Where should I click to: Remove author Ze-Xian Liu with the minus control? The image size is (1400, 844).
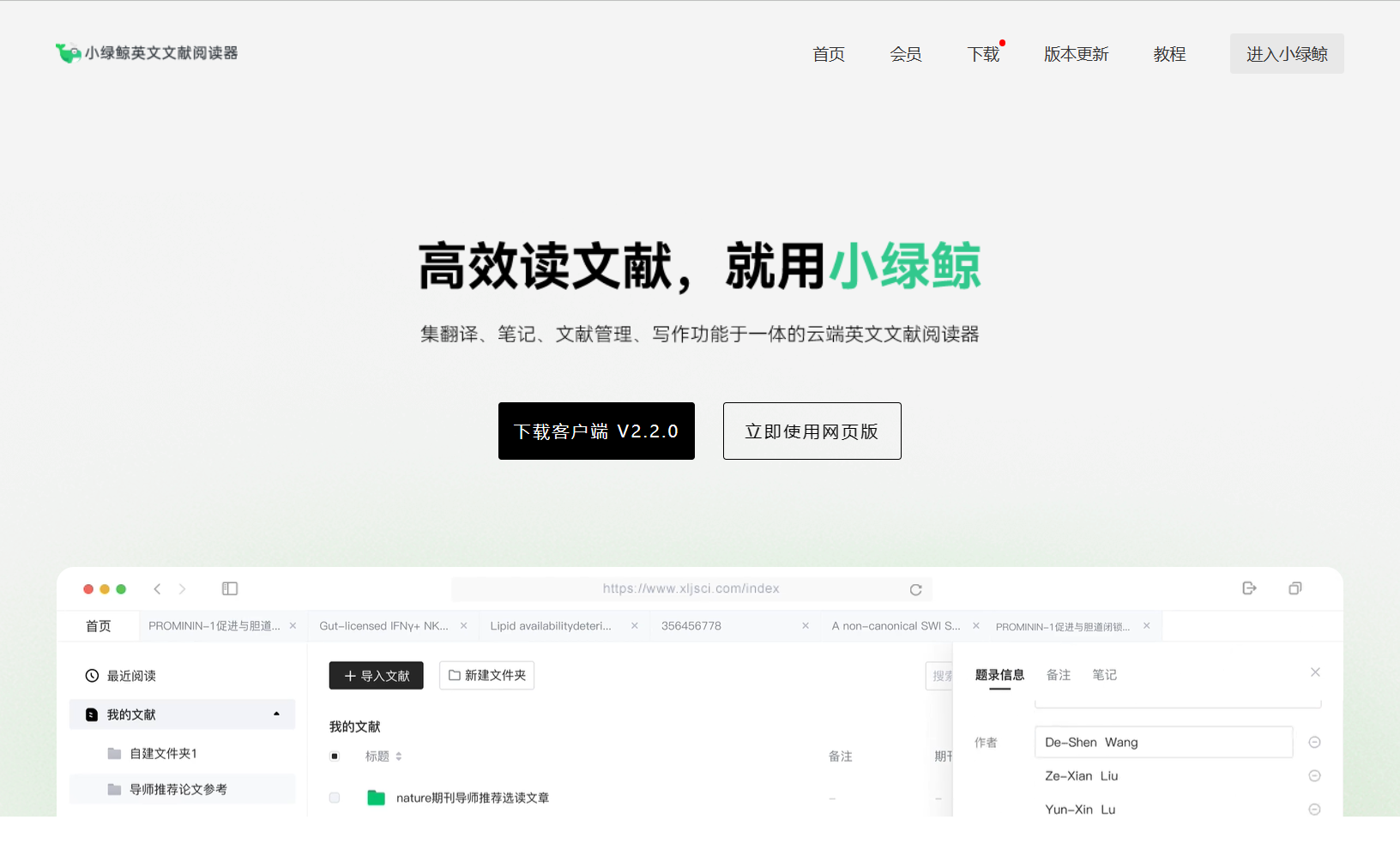pyautogui.click(x=1314, y=775)
